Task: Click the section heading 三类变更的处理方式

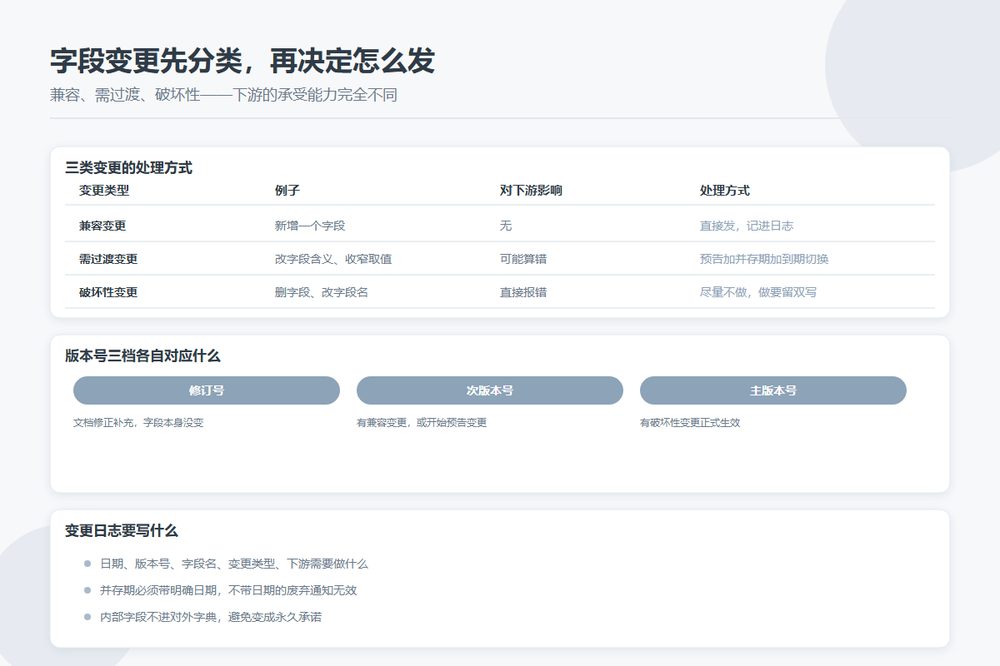Action: point(128,168)
